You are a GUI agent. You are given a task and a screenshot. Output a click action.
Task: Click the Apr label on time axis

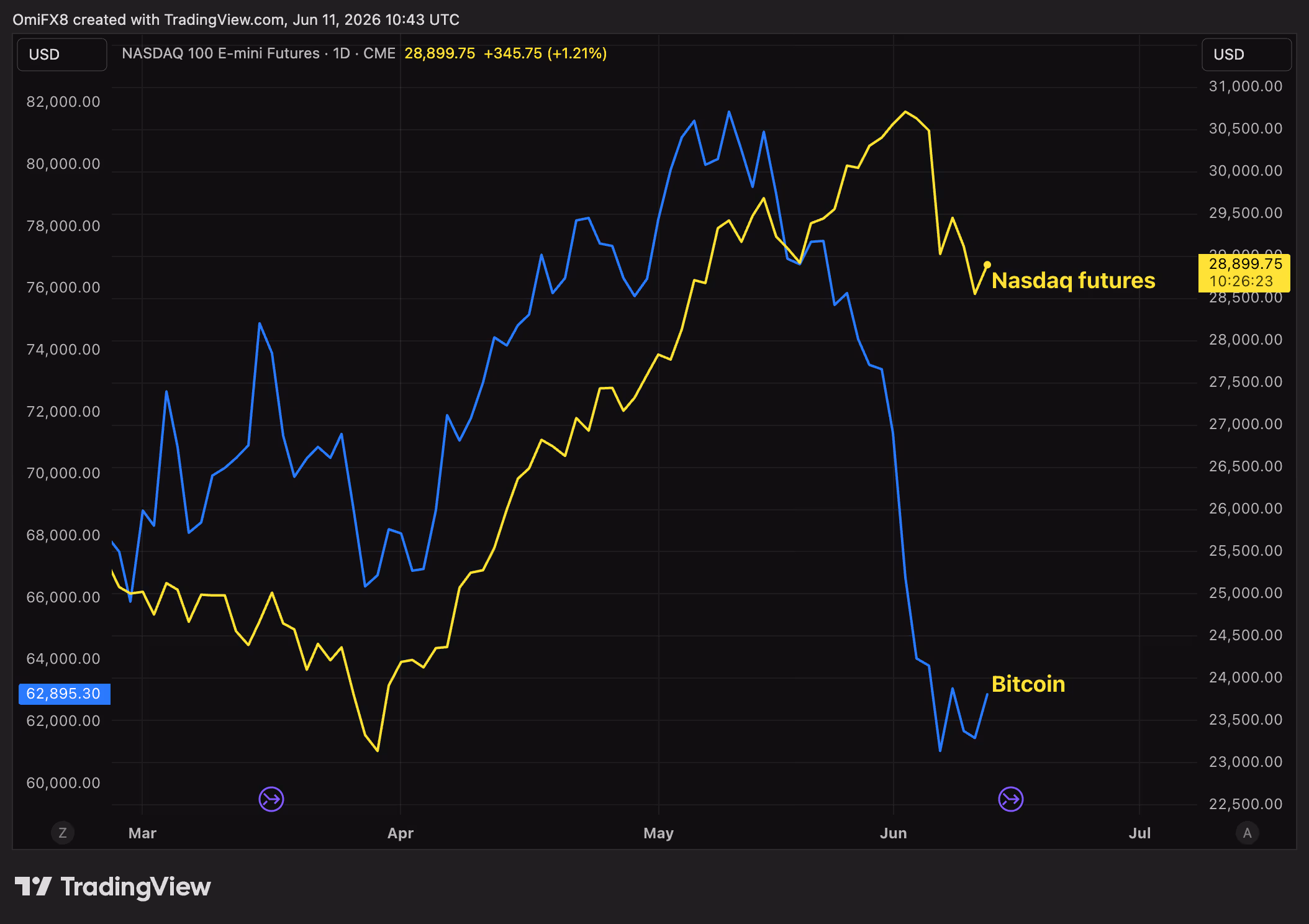(401, 833)
